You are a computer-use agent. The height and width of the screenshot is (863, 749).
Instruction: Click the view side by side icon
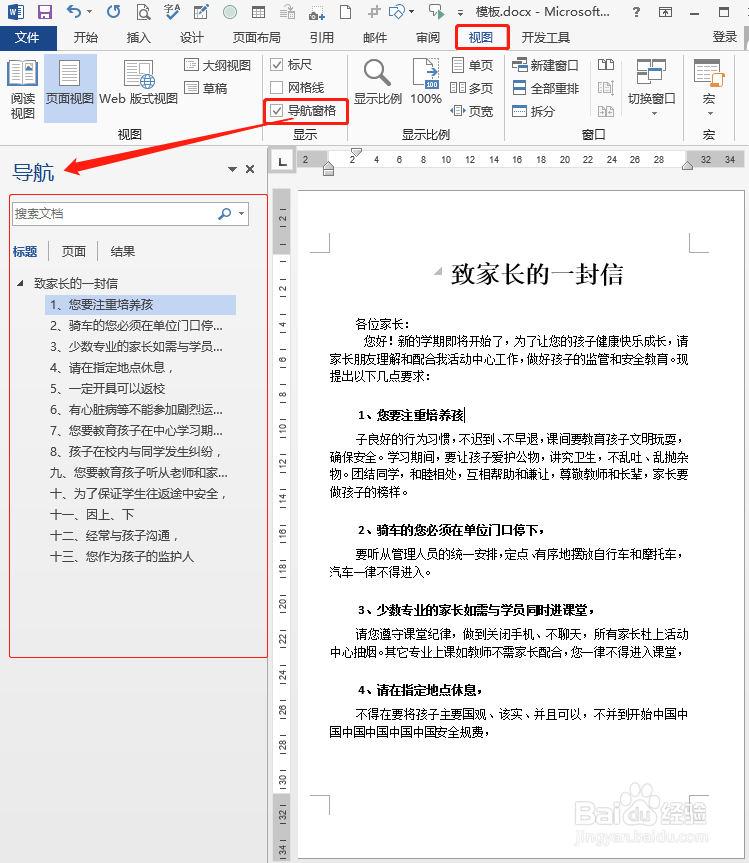coord(606,65)
